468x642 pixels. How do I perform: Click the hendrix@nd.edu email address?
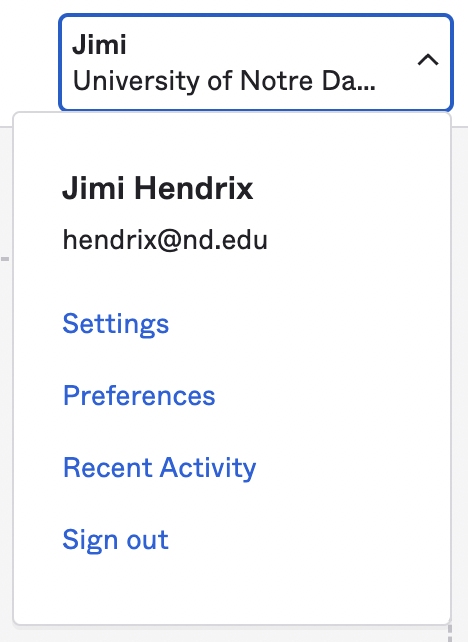pos(165,240)
